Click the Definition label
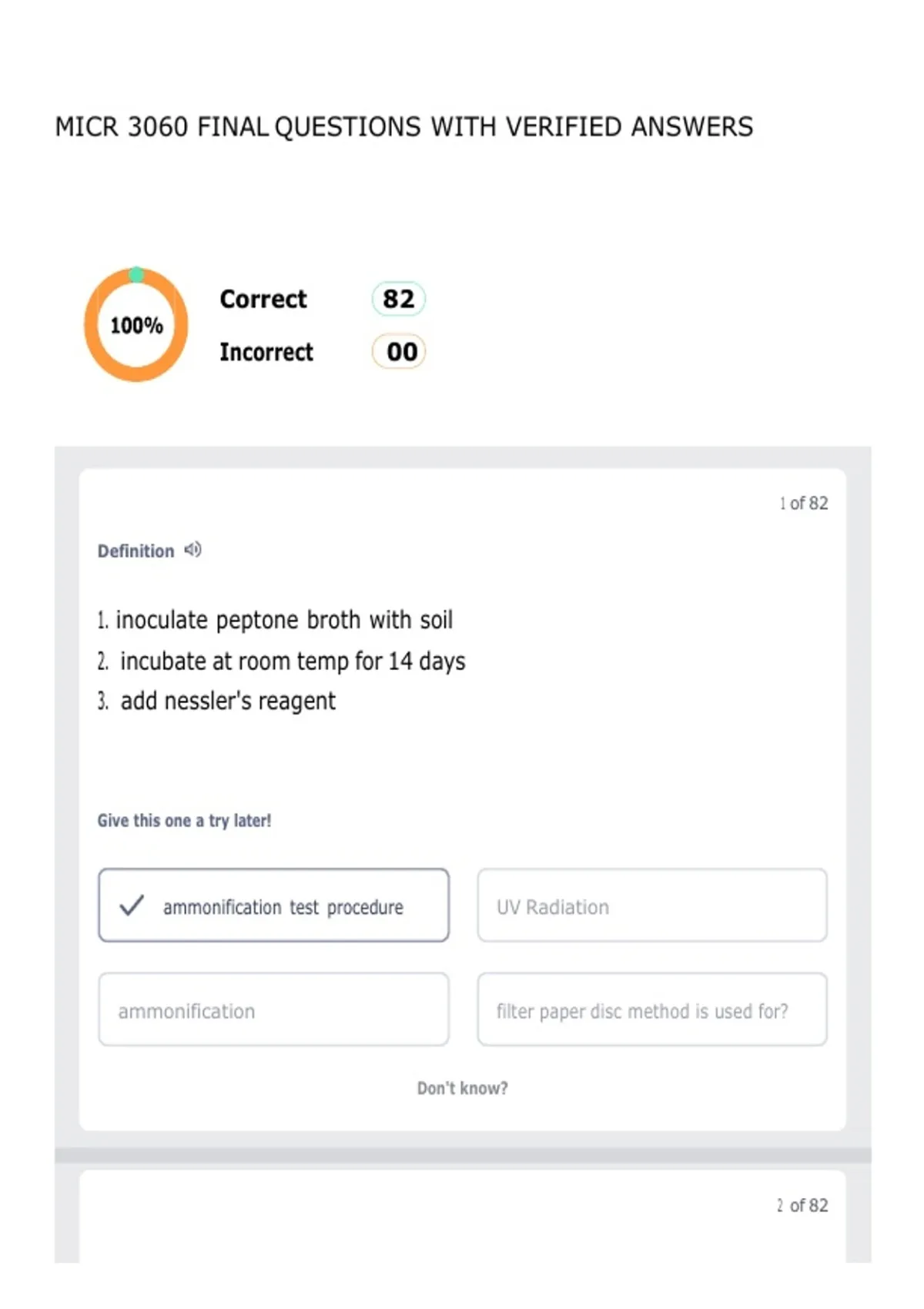The image size is (924, 1309). [x=136, y=551]
